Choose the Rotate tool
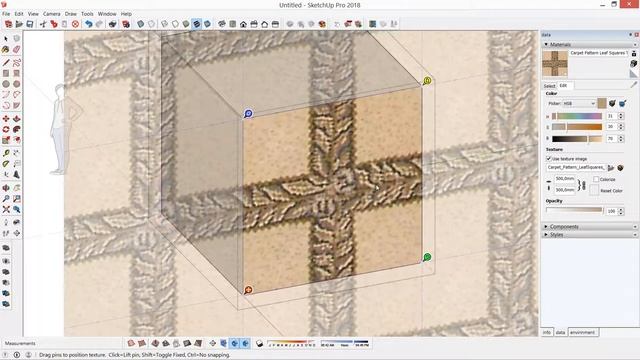Image resolution: width=640 pixels, height=360 pixels. (6, 129)
